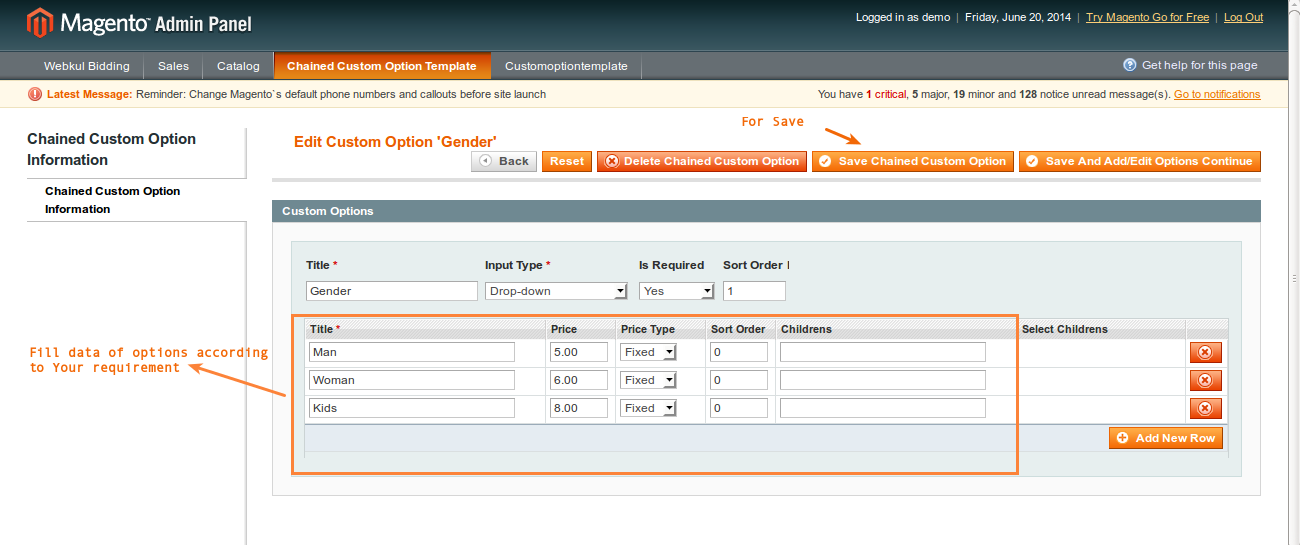Edit the Woman option title field
1302x547 pixels.
click(x=411, y=380)
